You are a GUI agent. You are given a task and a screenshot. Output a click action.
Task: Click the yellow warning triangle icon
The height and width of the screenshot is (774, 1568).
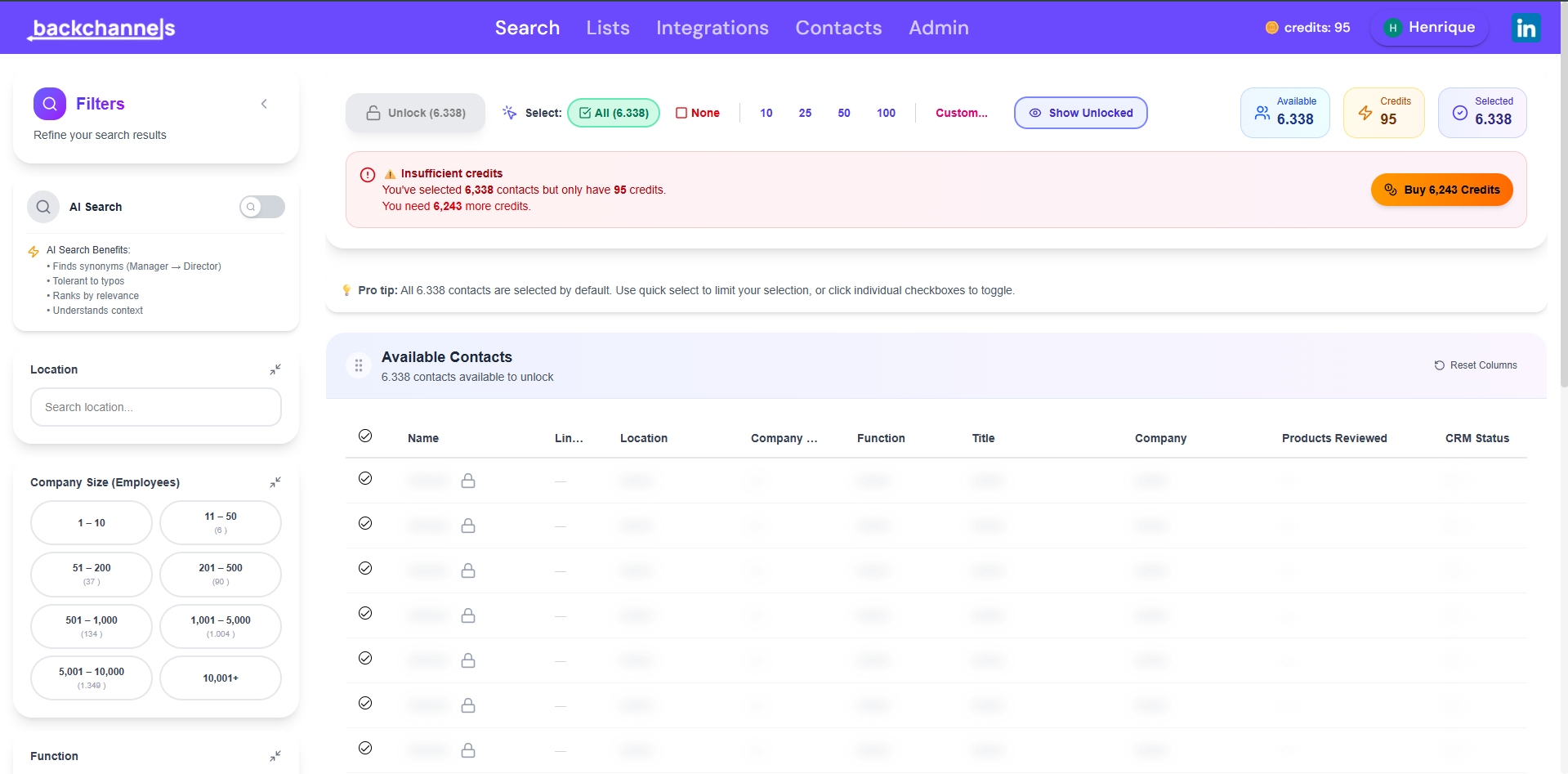[x=390, y=174]
